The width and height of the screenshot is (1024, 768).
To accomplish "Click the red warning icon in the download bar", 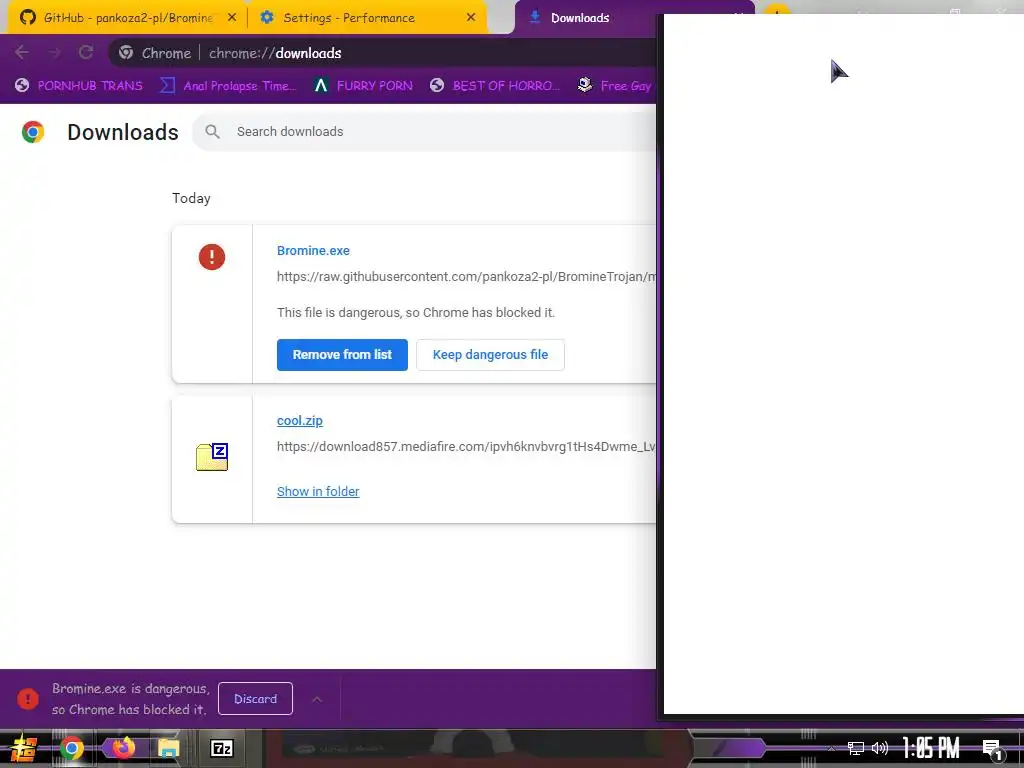I will click(x=27, y=699).
